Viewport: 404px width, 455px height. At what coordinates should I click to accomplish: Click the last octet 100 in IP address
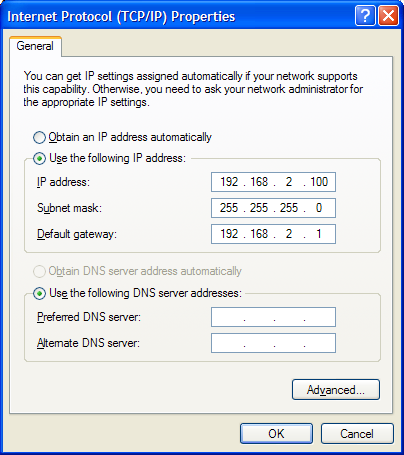[x=319, y=182]
